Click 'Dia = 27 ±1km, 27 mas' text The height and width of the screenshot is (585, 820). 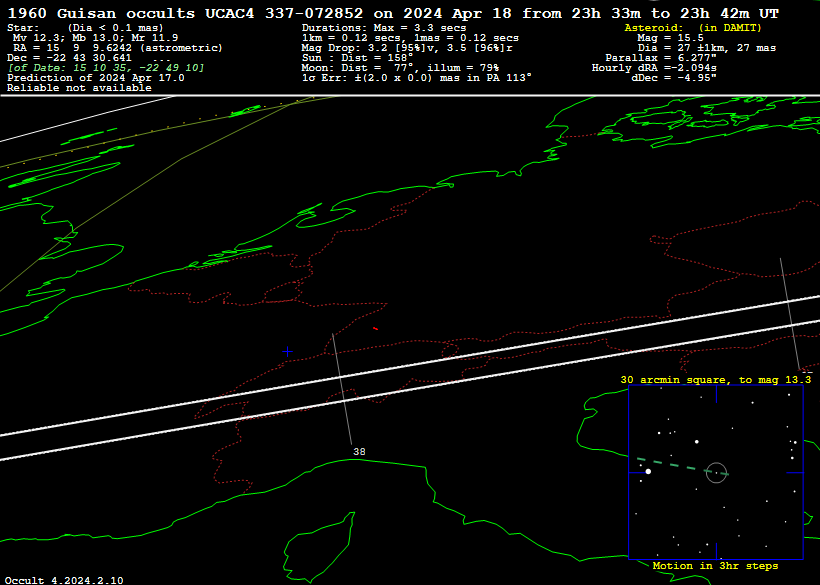click(707, 48)
